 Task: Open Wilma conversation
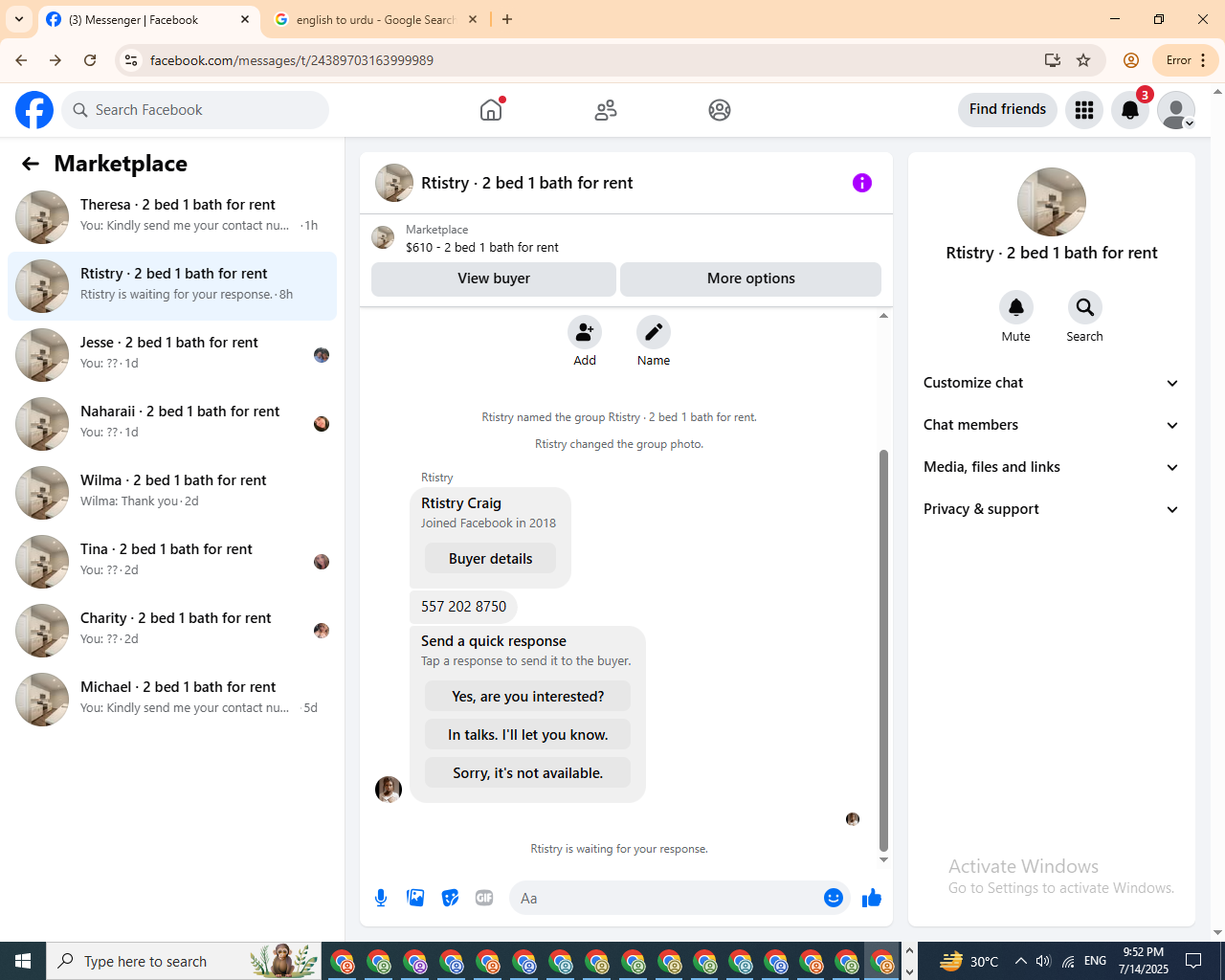tap(172, 493)
